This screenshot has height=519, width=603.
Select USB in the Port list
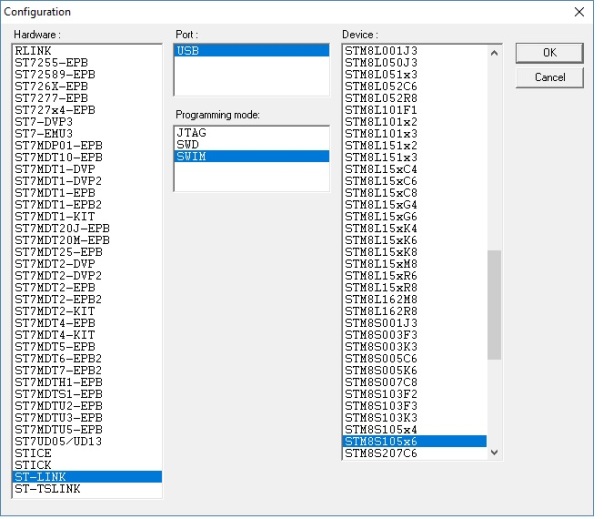pos(252,51)
